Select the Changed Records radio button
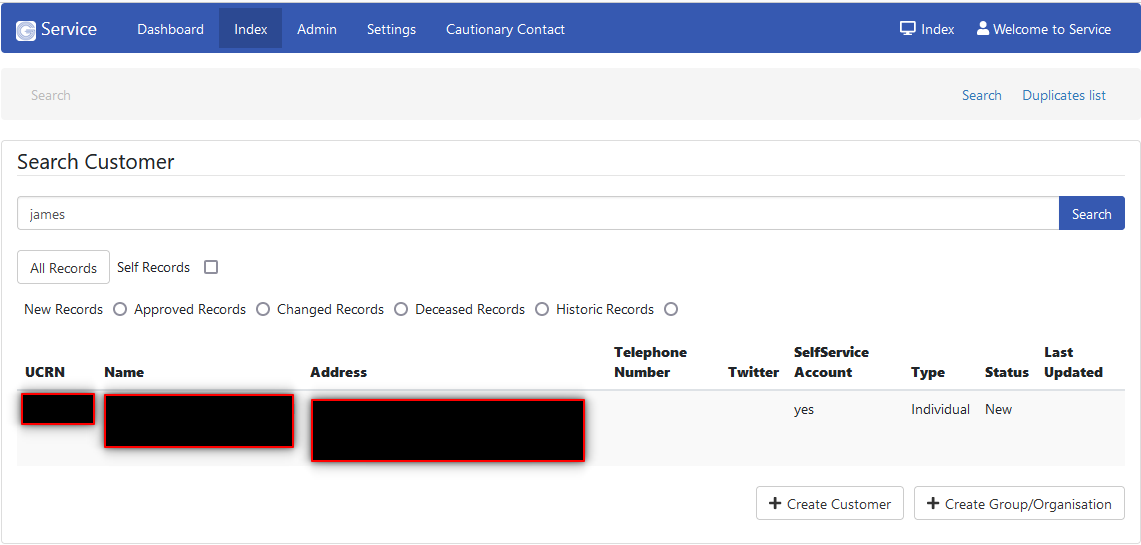Screen dimensions: 1141x545 [x=401, y=309]
